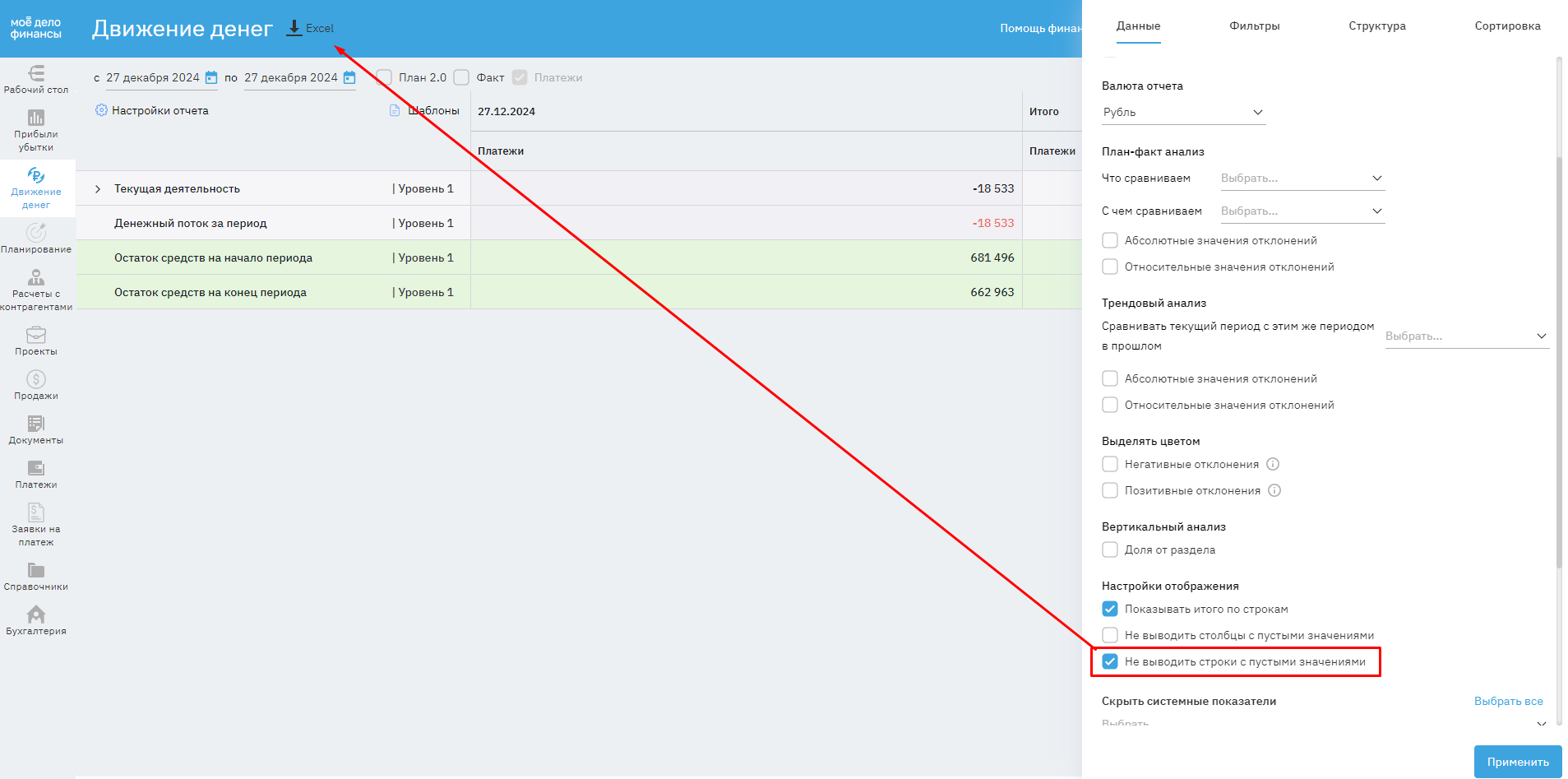The image size is (1568, 779).
Task: Open the Бухгалтерия sidebar icon
Action: (36, 614)
